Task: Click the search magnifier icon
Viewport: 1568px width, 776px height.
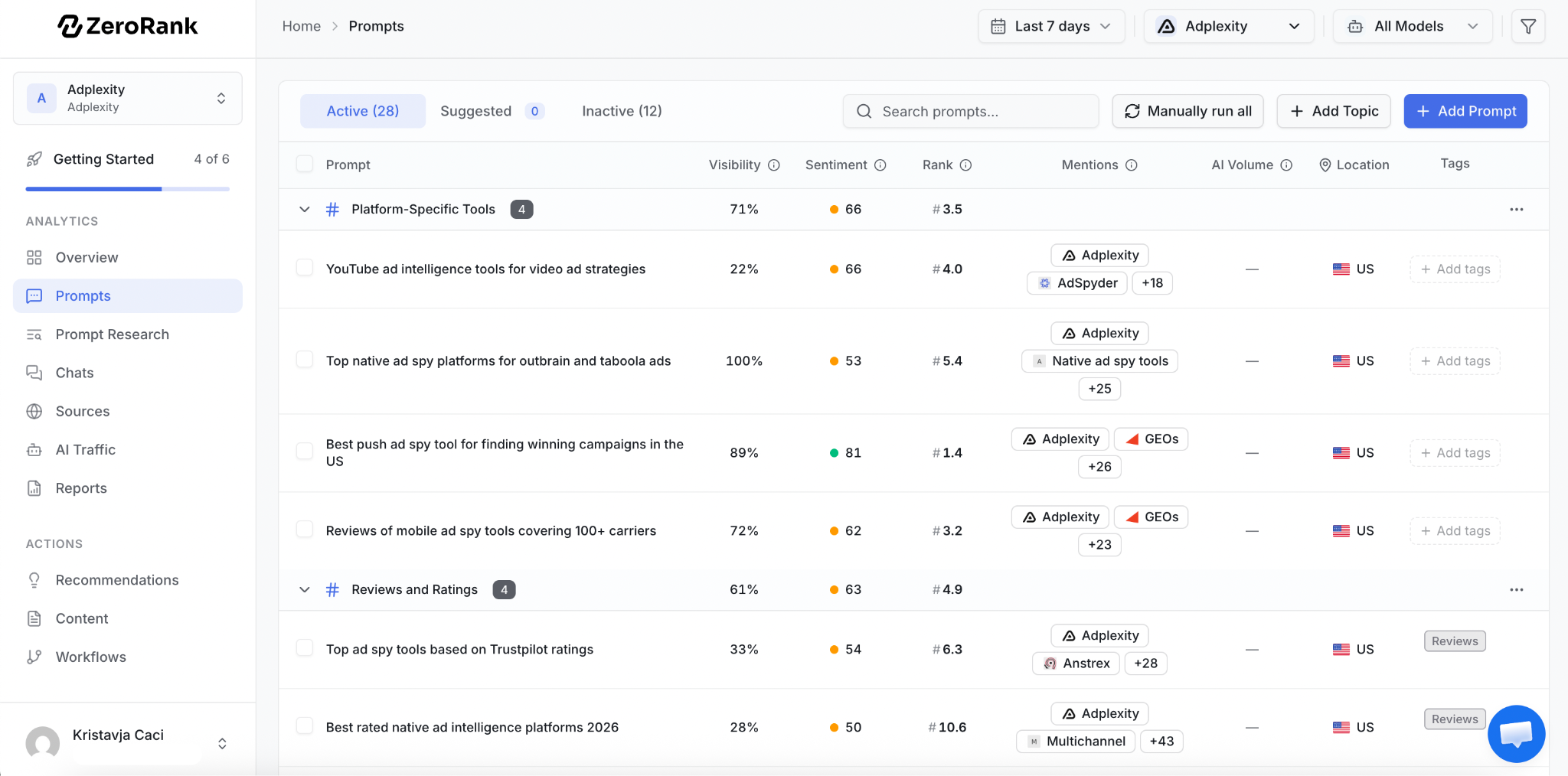Action: click(864, 112)
